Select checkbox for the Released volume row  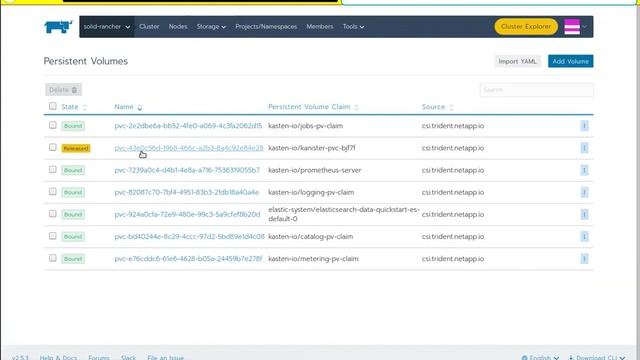(x=53, y=147)
